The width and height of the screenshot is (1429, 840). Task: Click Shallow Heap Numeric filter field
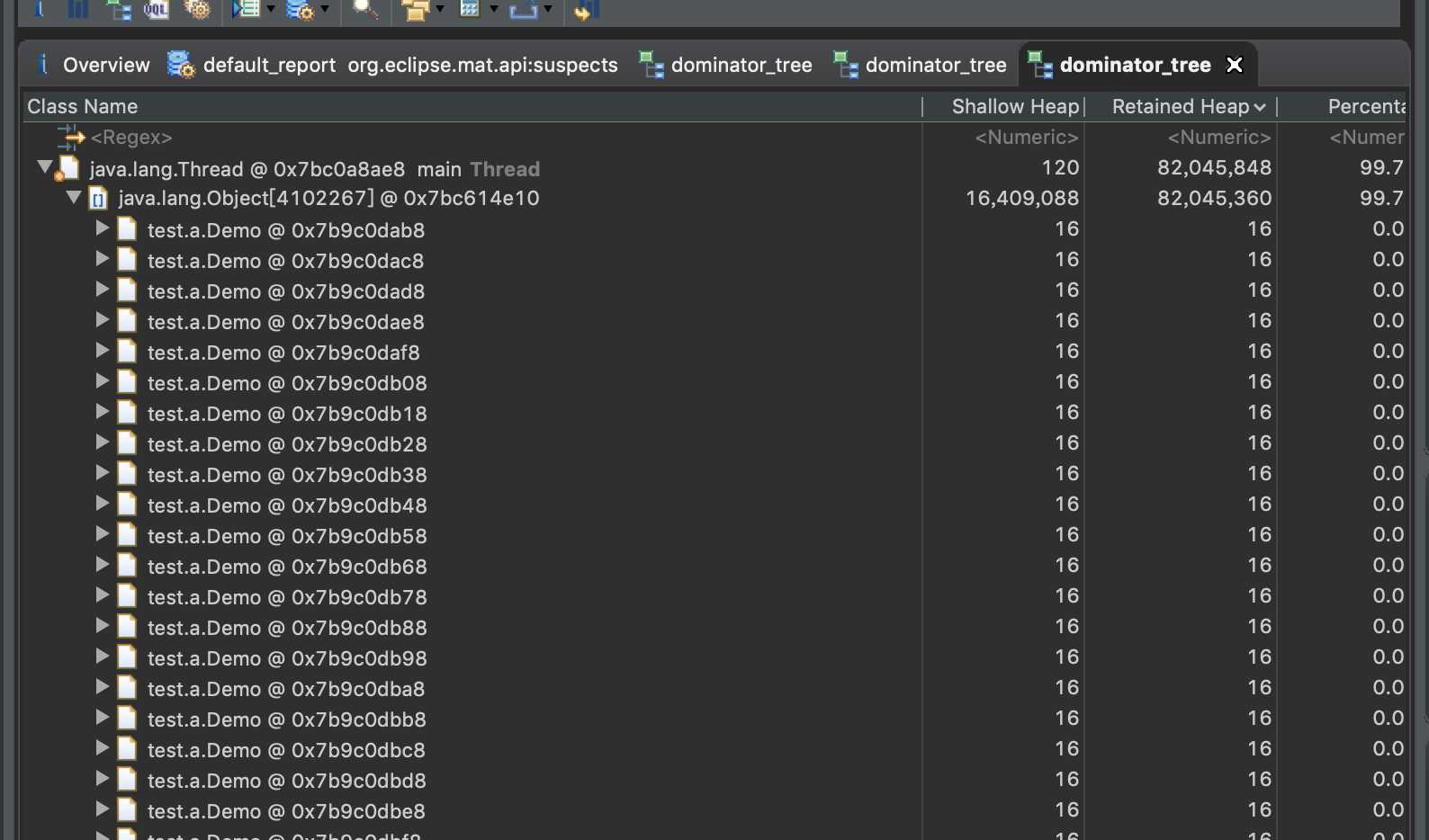(1027, 138)
